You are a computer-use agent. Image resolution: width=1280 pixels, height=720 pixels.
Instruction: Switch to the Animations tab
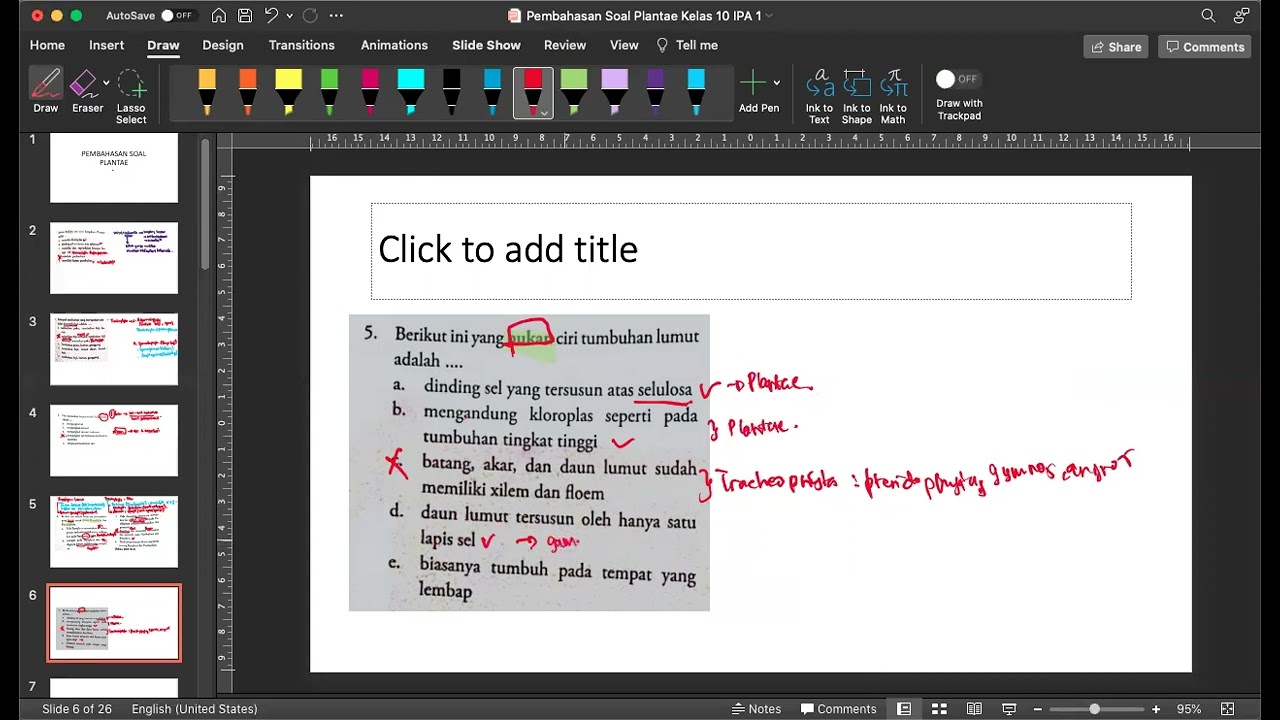pos(394,45)
